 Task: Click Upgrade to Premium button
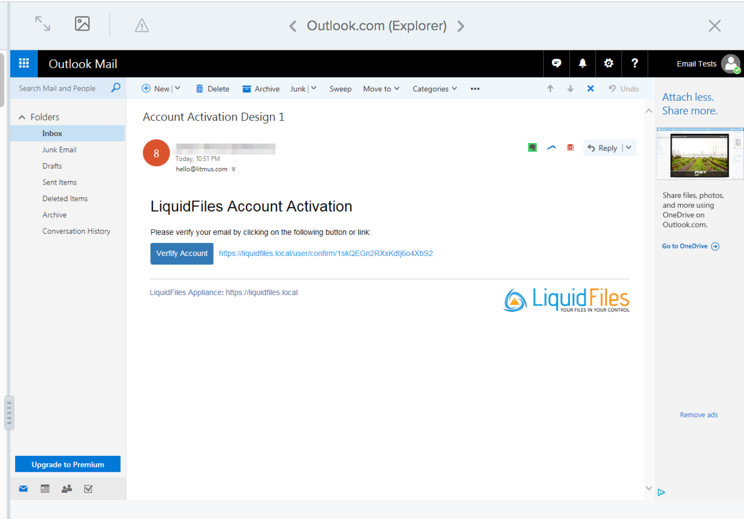68,464
